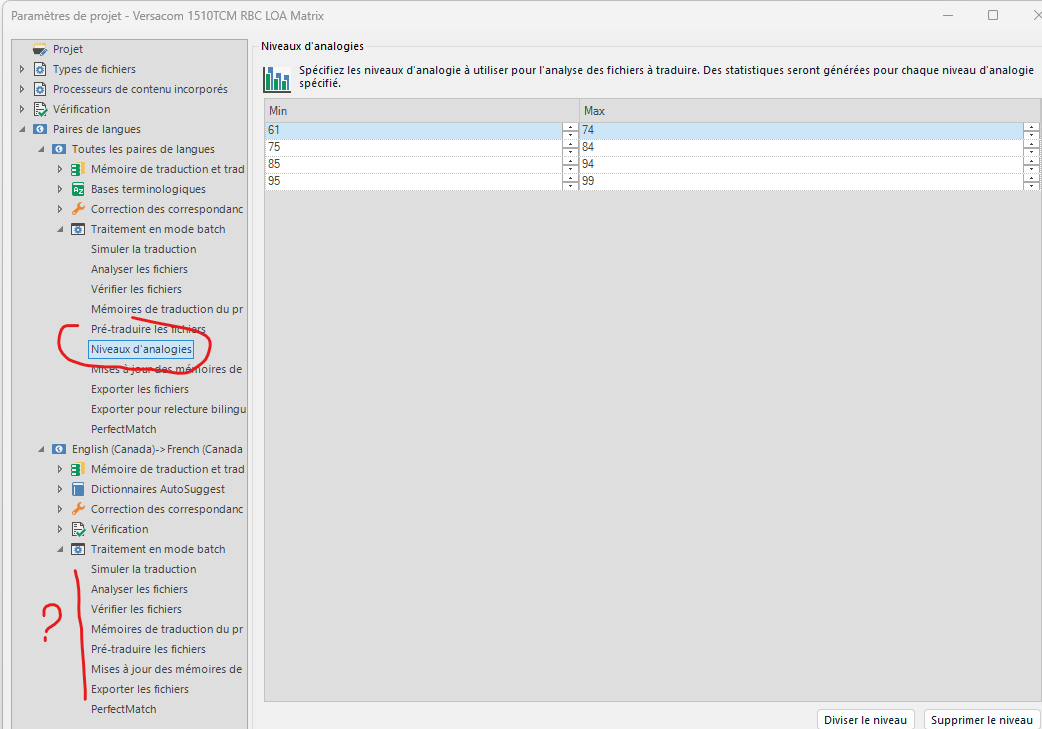
Task: Click the Supprimer le niveau button
Action: point(982,720)
